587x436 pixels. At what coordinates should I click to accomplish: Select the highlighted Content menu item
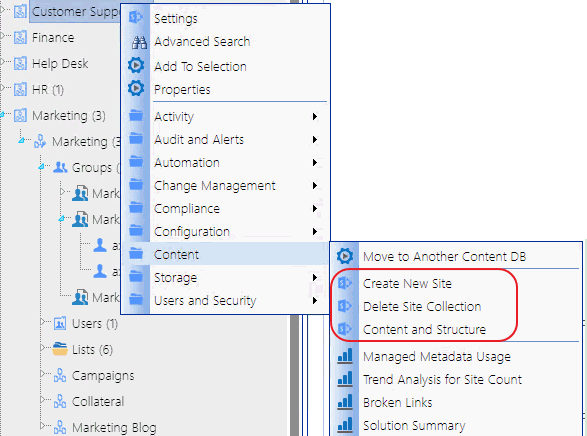[x=226, y=254]
